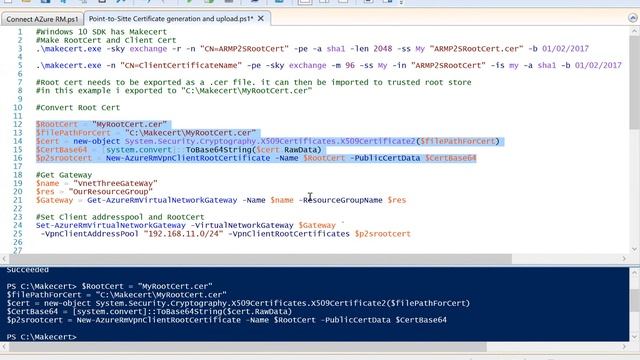This screenshot has height=360, width=640.
Task: Click the console line starting "$CertBase64 ="
Action: click(x=149, y=311)
